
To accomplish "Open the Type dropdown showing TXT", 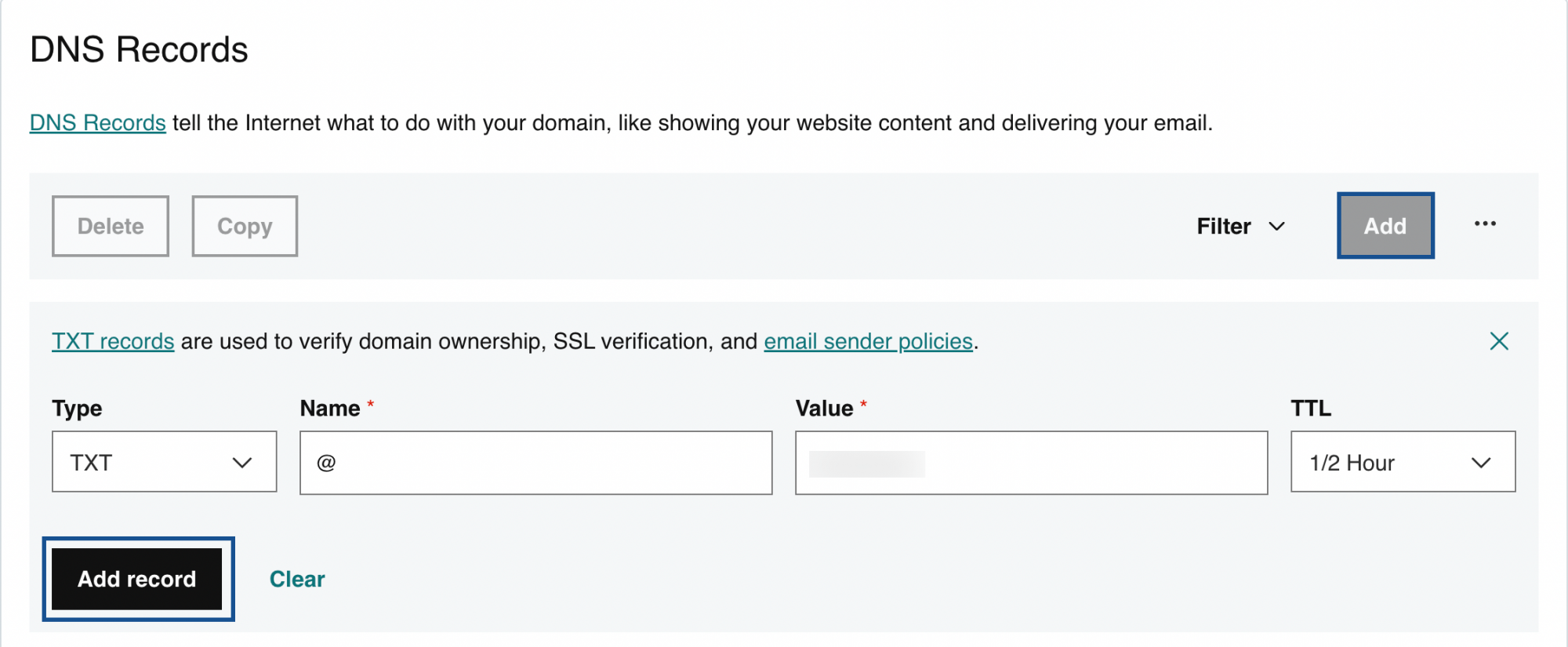I will coord(164,462).
